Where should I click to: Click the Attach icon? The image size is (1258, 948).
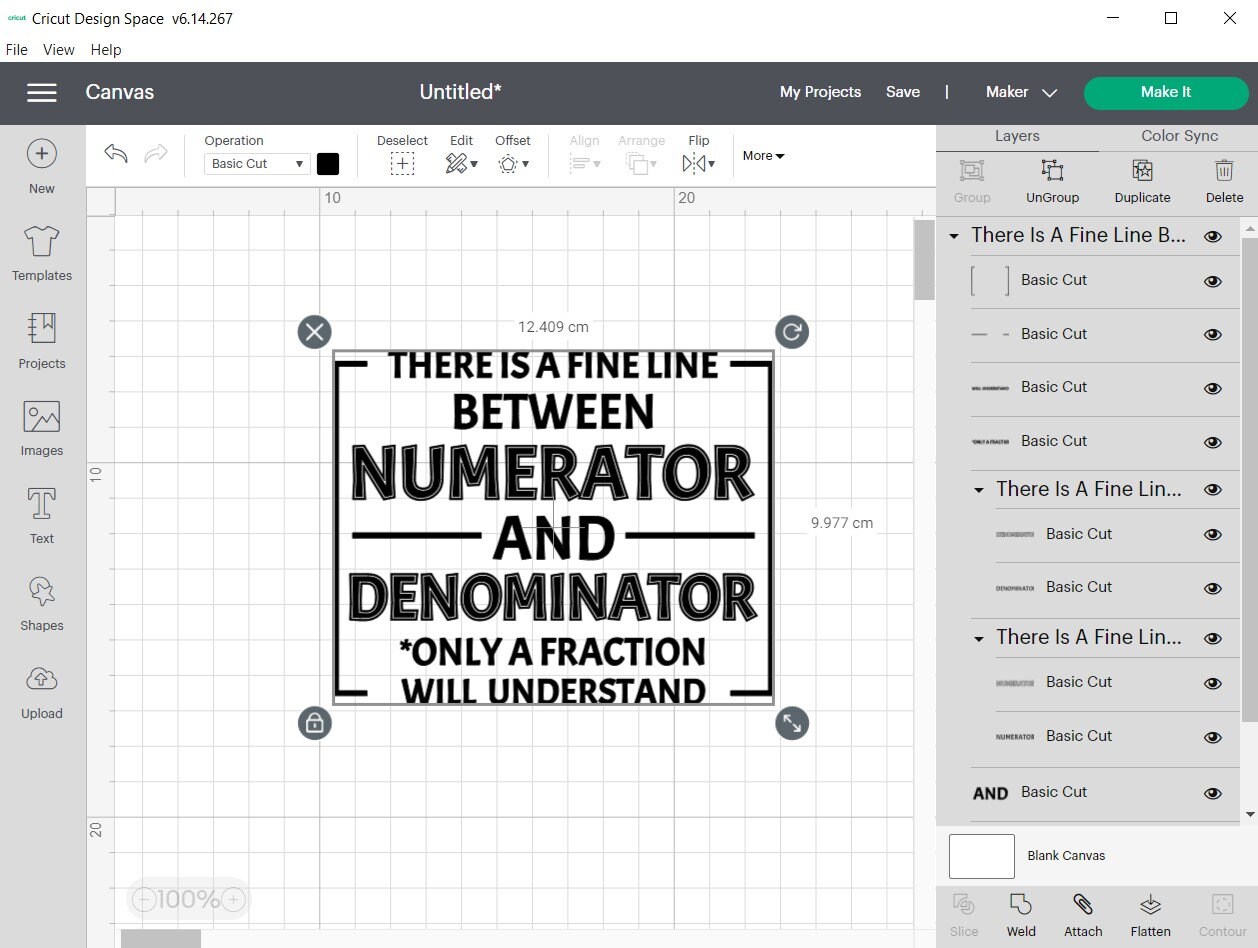click(x=1083, y=913)
